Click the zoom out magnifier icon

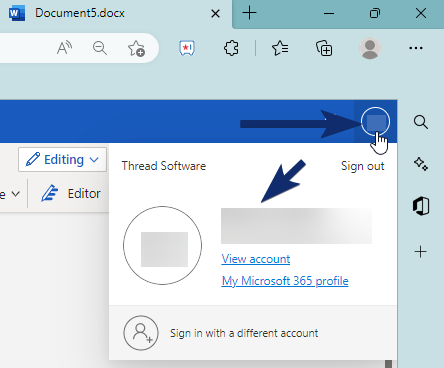(100, 48)
